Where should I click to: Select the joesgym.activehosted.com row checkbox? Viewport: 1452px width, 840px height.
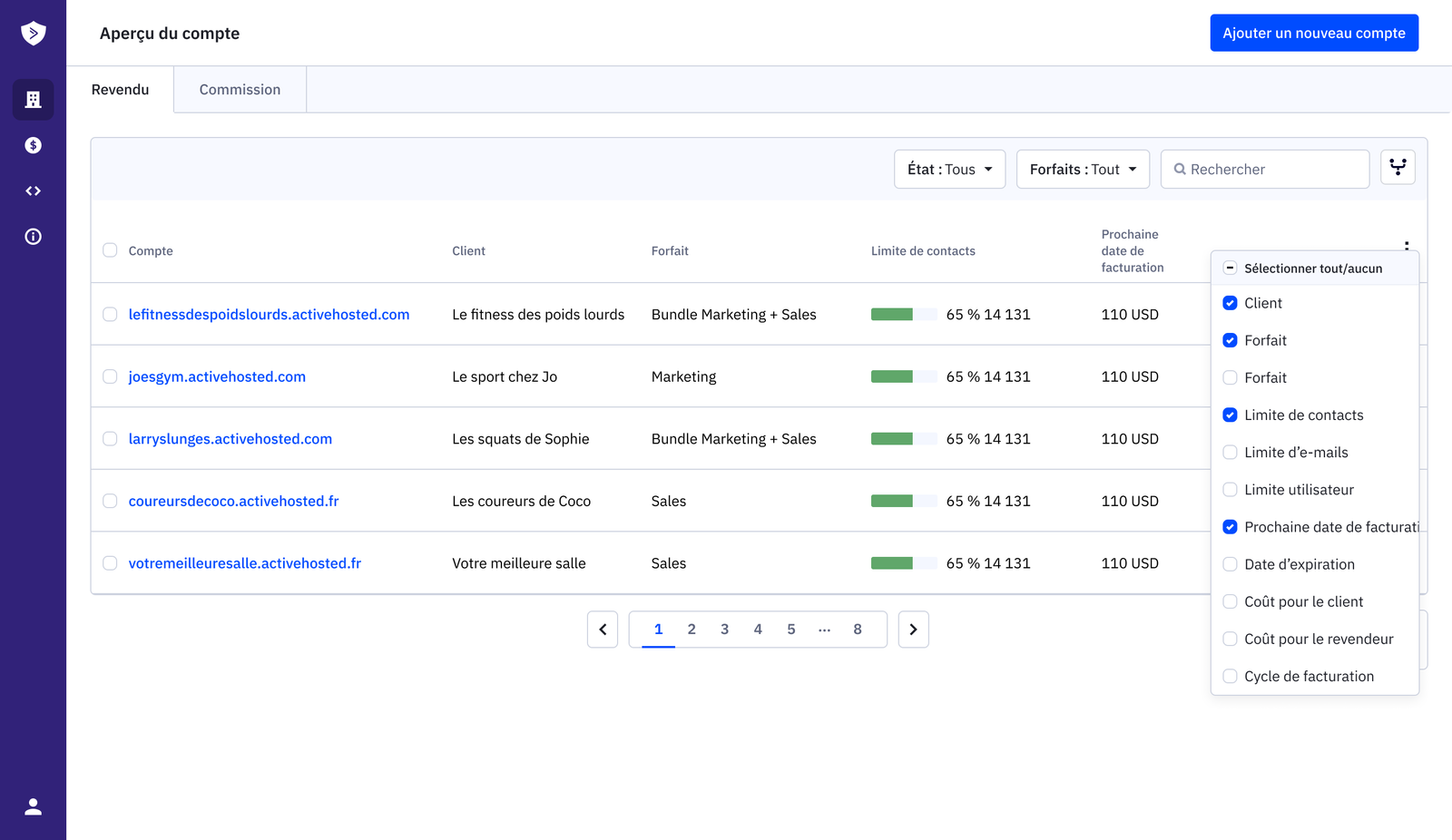click(110, 376)
